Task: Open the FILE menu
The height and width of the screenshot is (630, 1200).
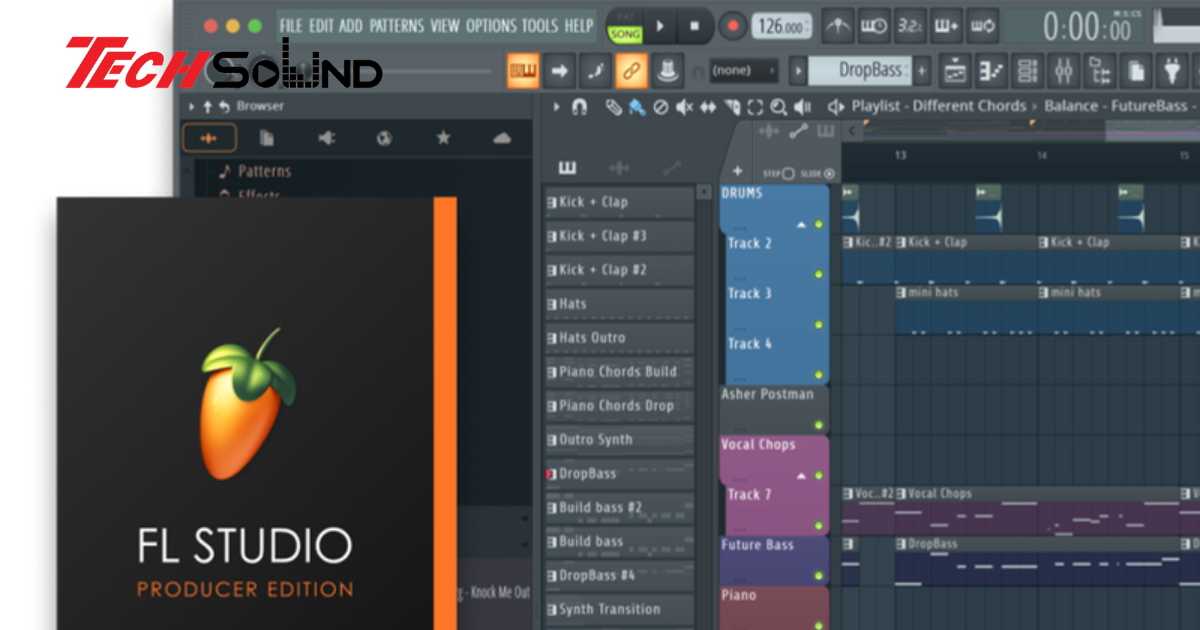Action: coord(292,25)
